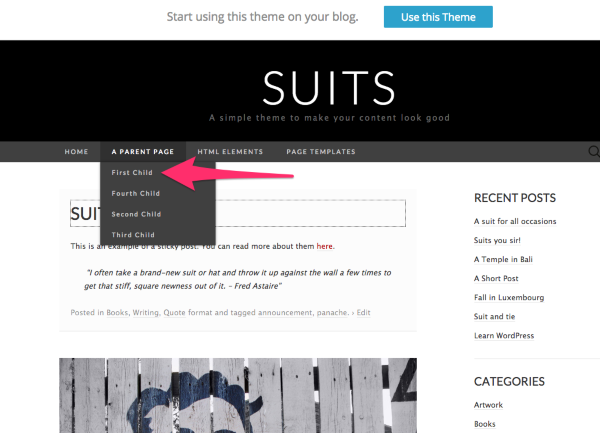
Task: Select Fourth Child from the dropdown
Action: point(136,193)
